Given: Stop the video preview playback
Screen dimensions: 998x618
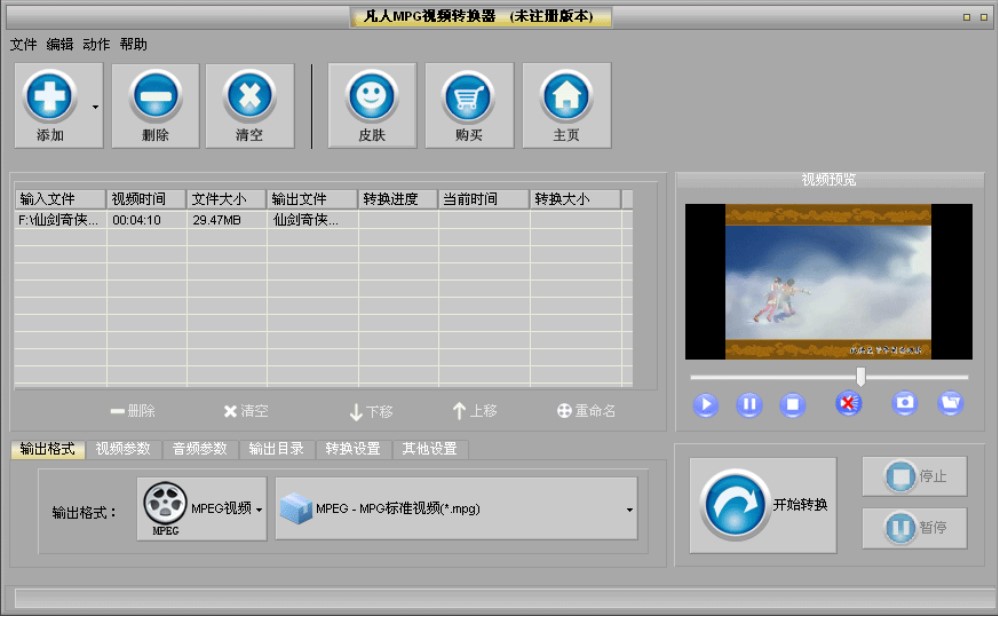Looking at the screenshot, I should (x=793, y=404).
